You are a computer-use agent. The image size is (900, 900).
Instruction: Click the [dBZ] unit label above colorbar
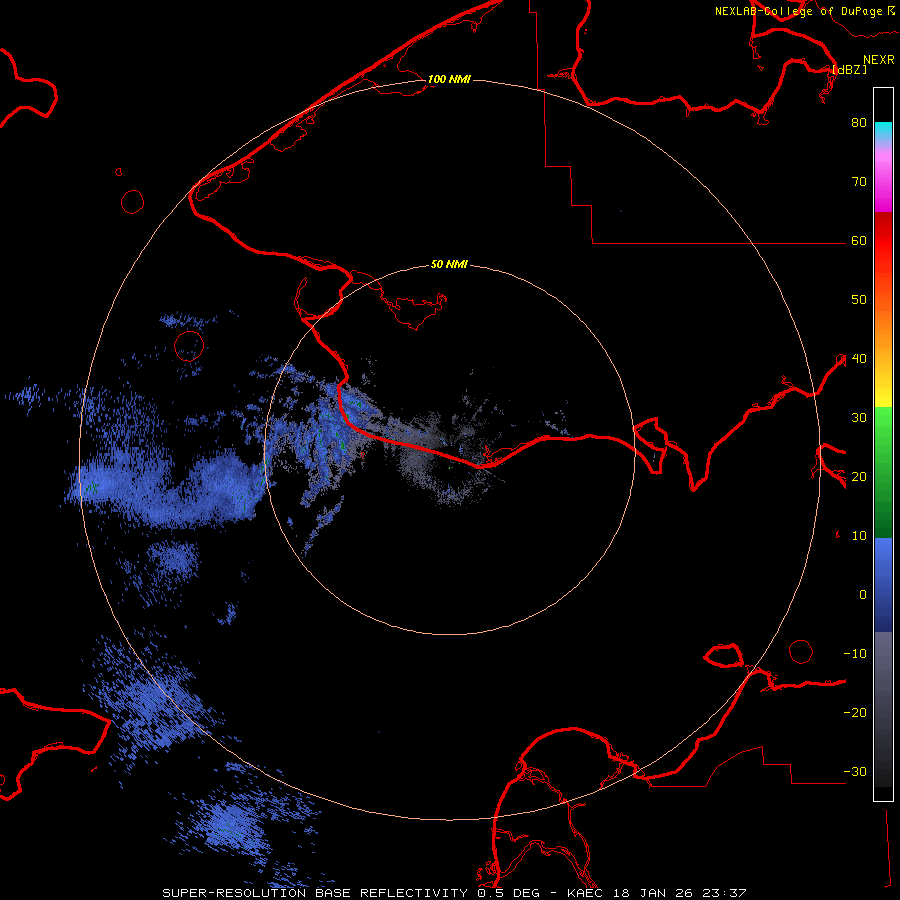coord(849,69)
